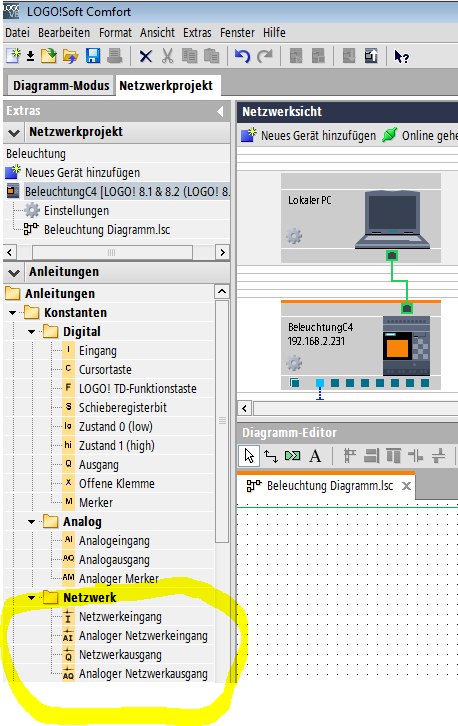Click Neues Gerät hinzufügen in Netzwerksicht toolbar
458x726 pixels.
pos(309,136)
